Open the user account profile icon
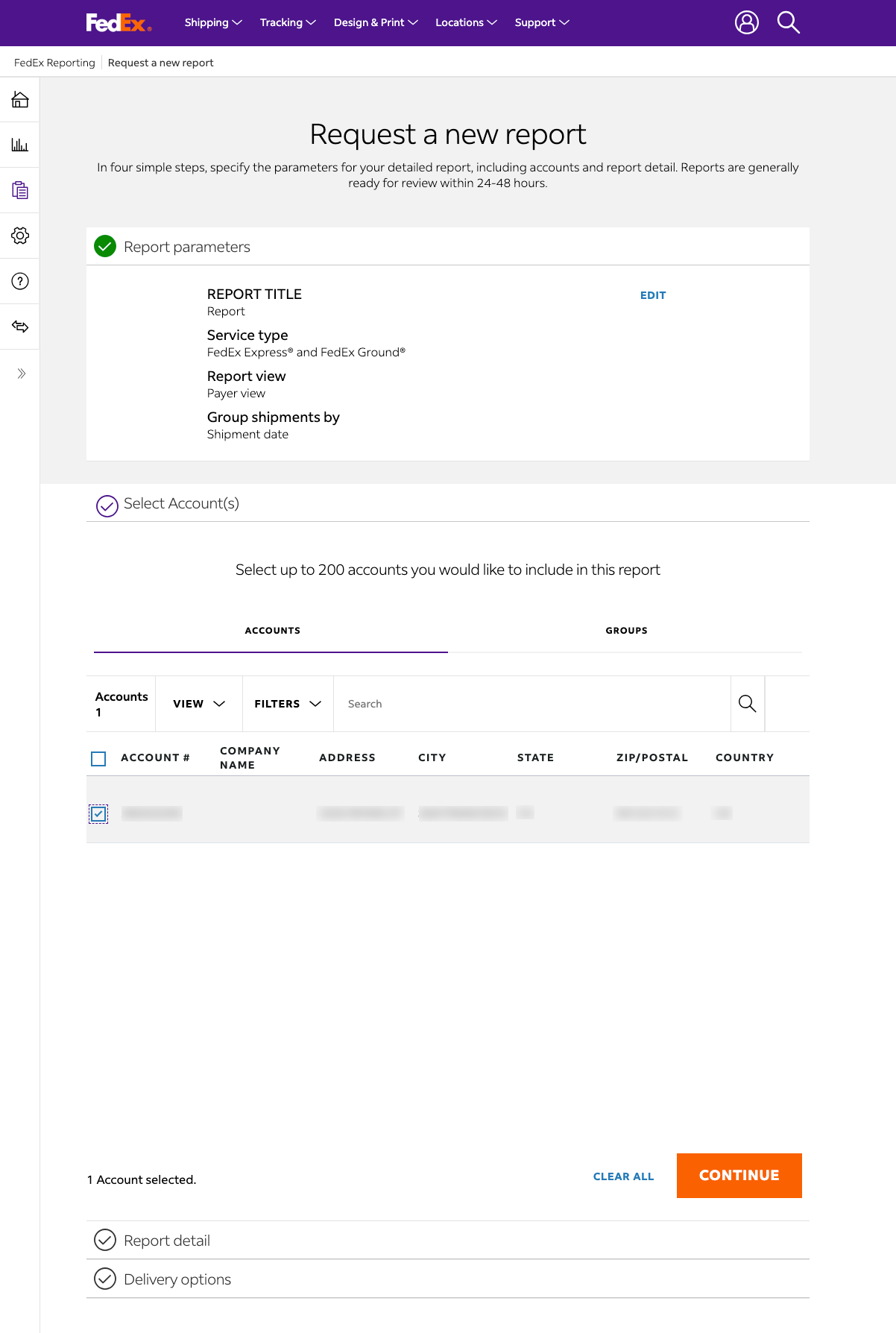 point(746,22)
